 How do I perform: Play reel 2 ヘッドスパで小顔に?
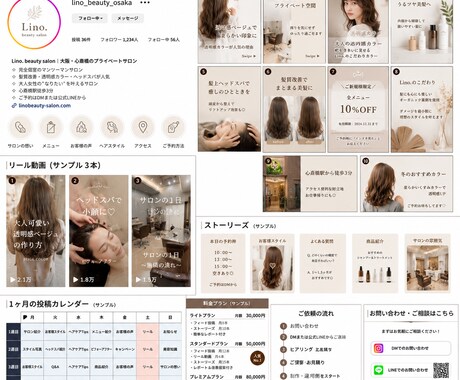[99, 231]
